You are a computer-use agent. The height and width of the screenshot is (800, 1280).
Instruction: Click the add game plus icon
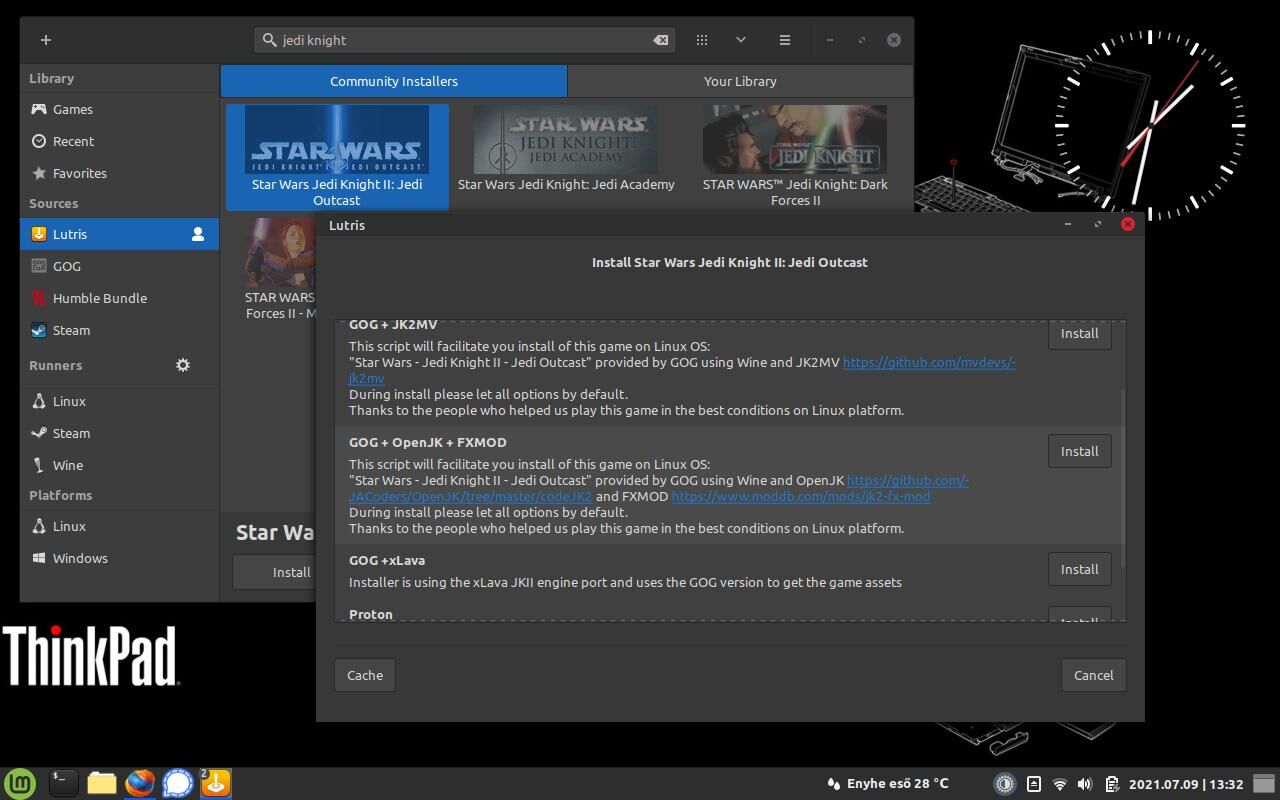46,40
